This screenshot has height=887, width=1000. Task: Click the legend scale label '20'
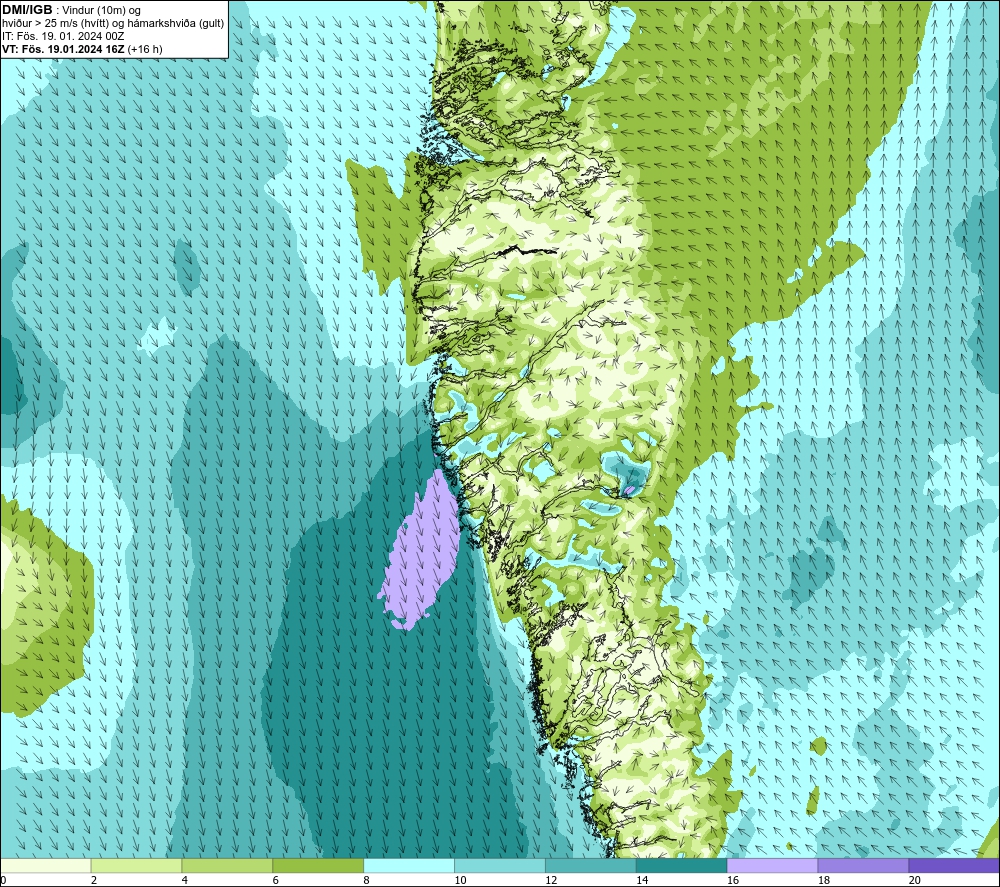pyautogui.click(x=915, y=880)
